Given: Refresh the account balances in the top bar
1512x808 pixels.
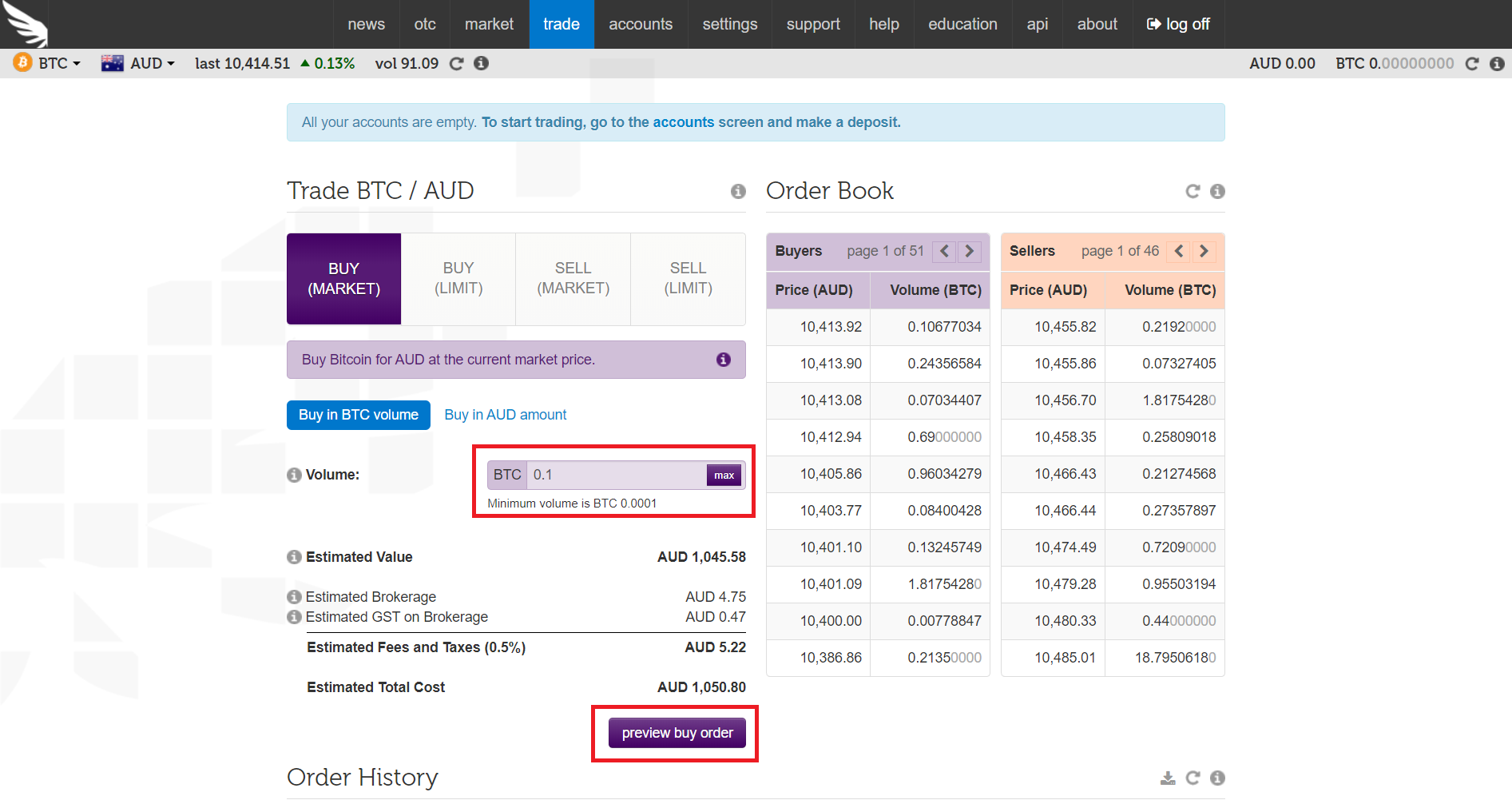Looking at the screenshot, I should pos(1472,64).
